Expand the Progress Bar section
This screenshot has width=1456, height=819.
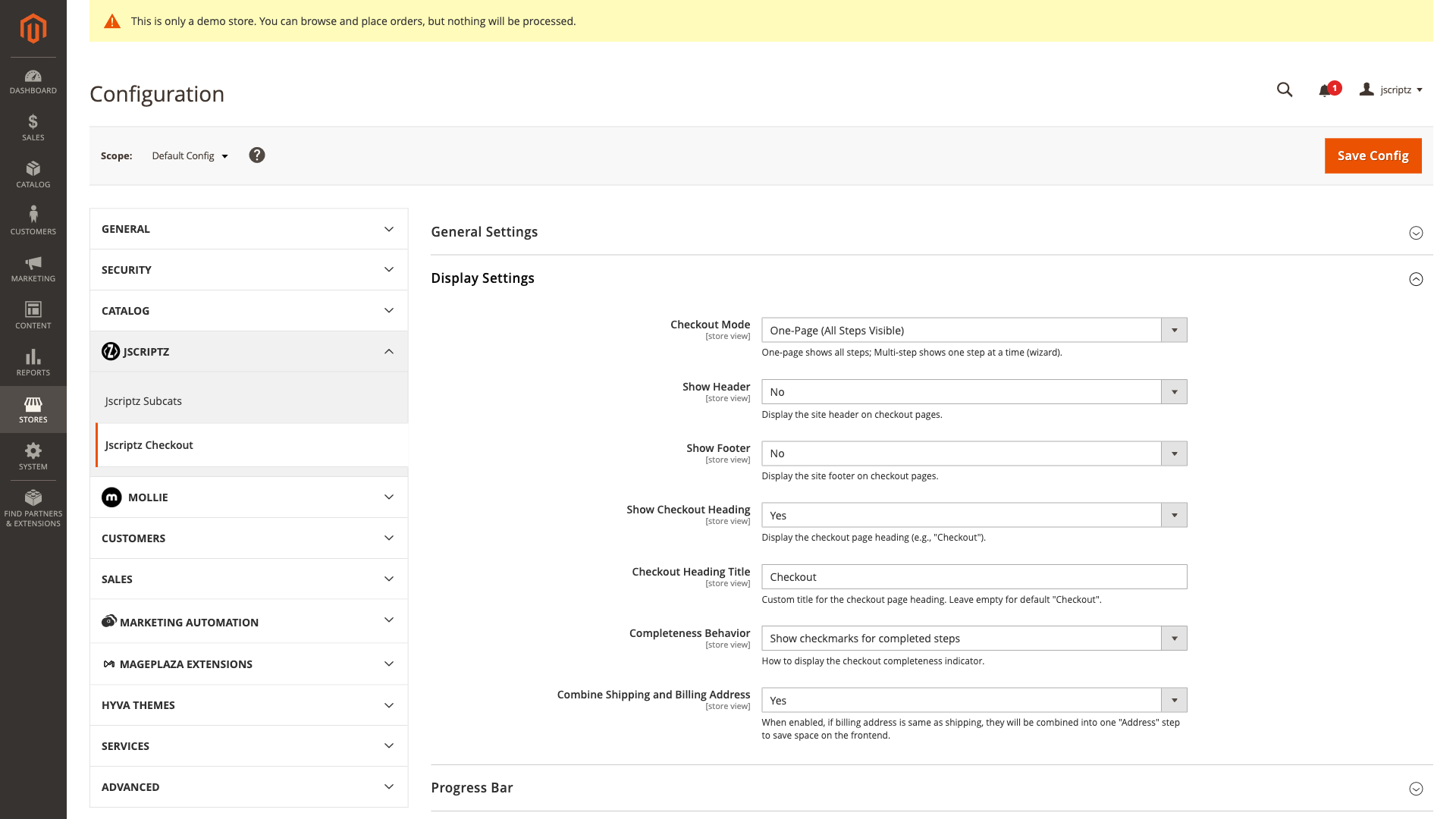(1416, 789)
